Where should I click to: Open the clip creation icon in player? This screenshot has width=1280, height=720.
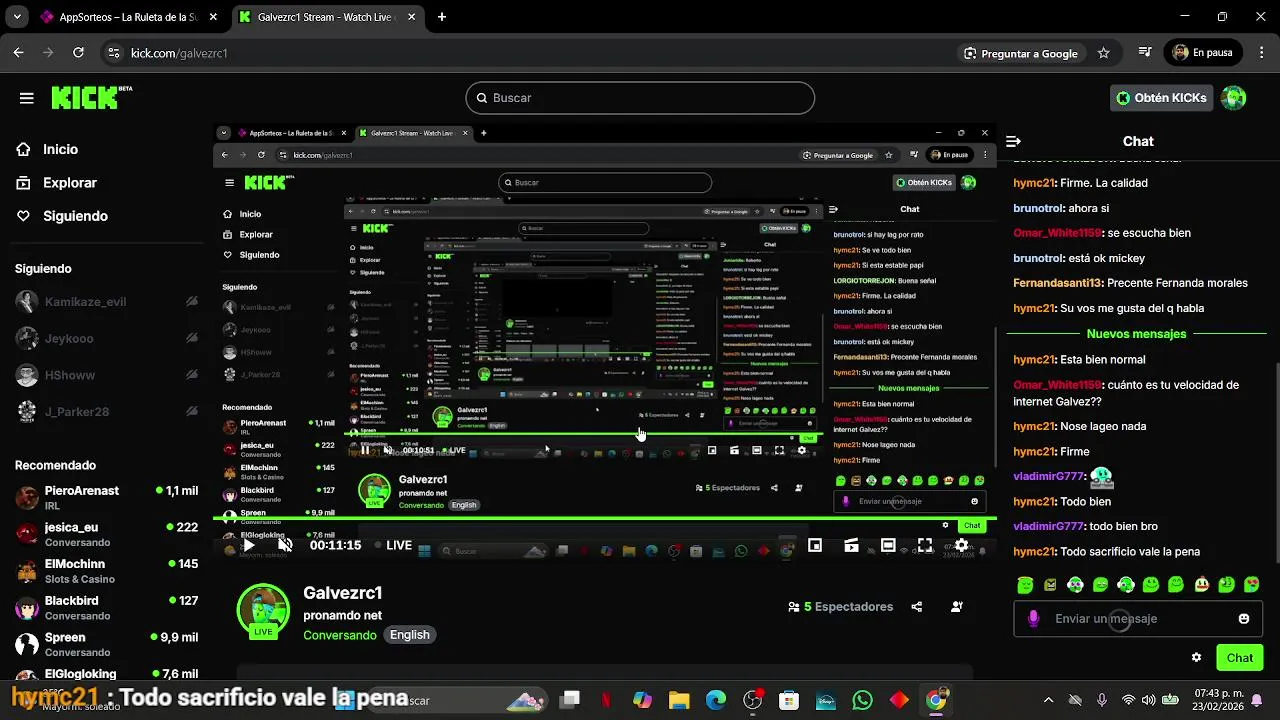pyautogui.click(x=851, y=545)
